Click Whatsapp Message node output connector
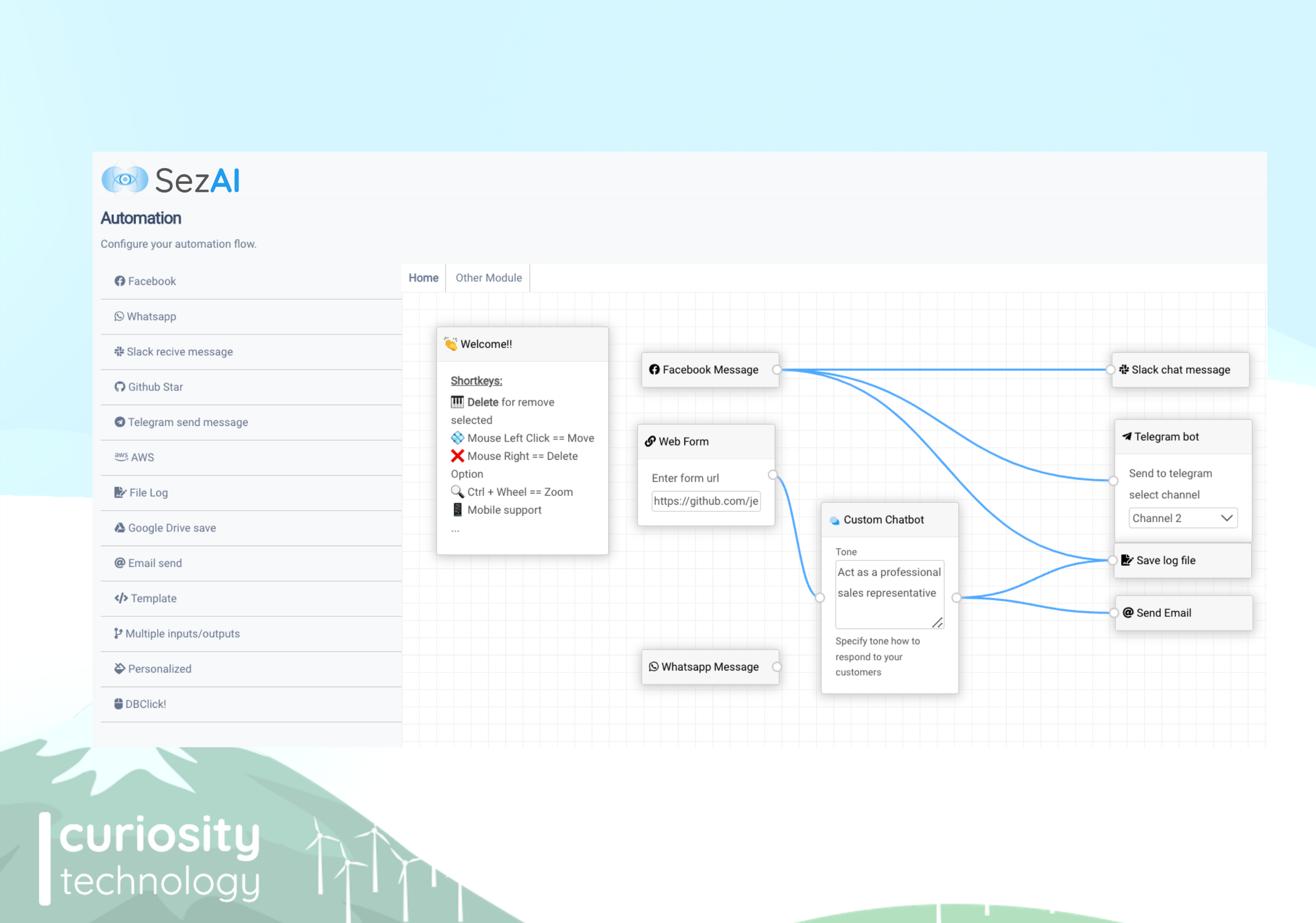 point(777,667)
